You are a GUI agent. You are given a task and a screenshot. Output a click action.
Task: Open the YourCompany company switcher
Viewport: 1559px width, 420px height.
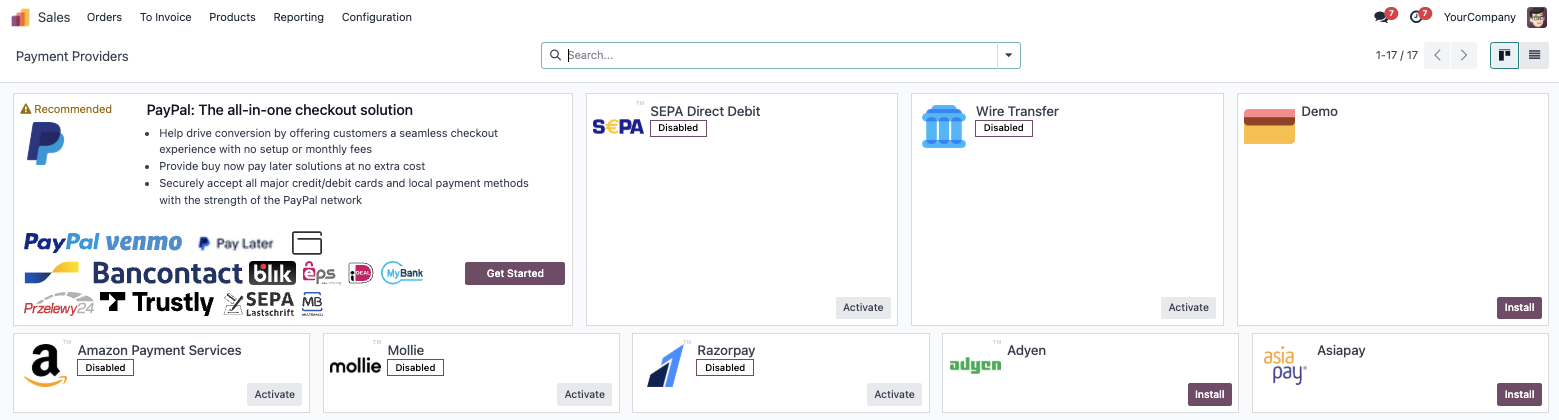tap(1480, 17)
